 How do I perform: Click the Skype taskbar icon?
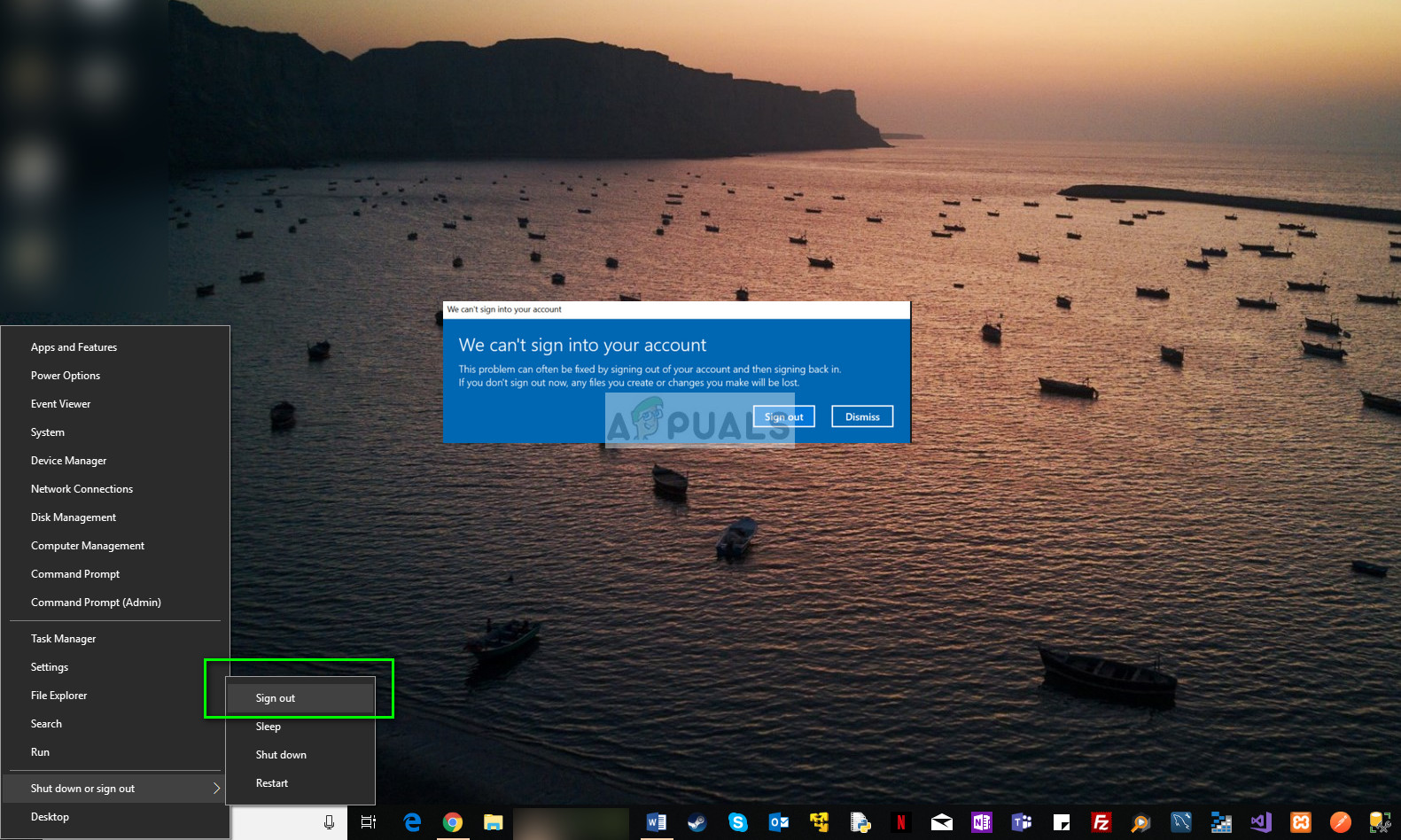click(737, 823)
